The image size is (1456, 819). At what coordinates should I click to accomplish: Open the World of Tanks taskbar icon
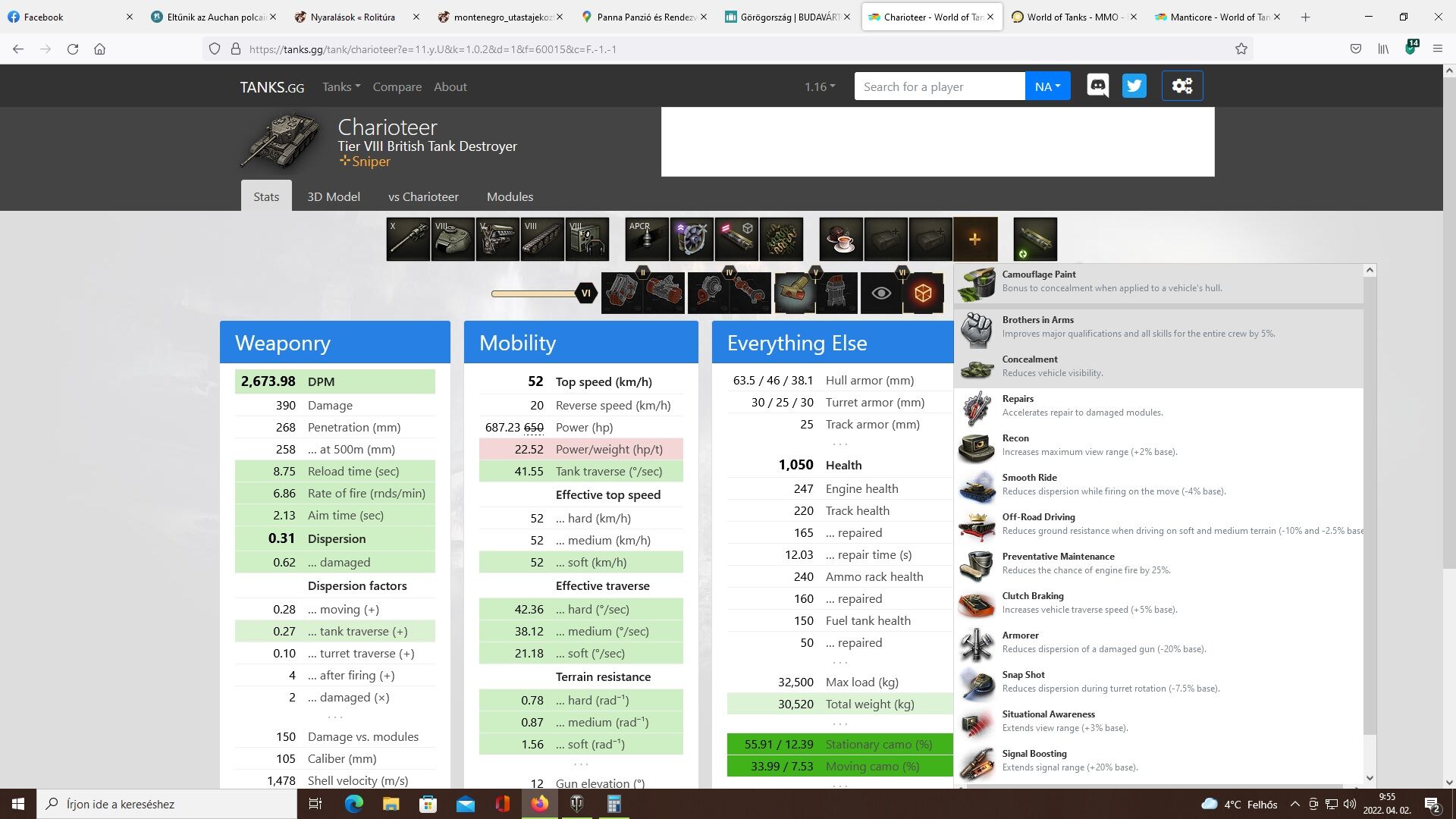coord(576,804)
